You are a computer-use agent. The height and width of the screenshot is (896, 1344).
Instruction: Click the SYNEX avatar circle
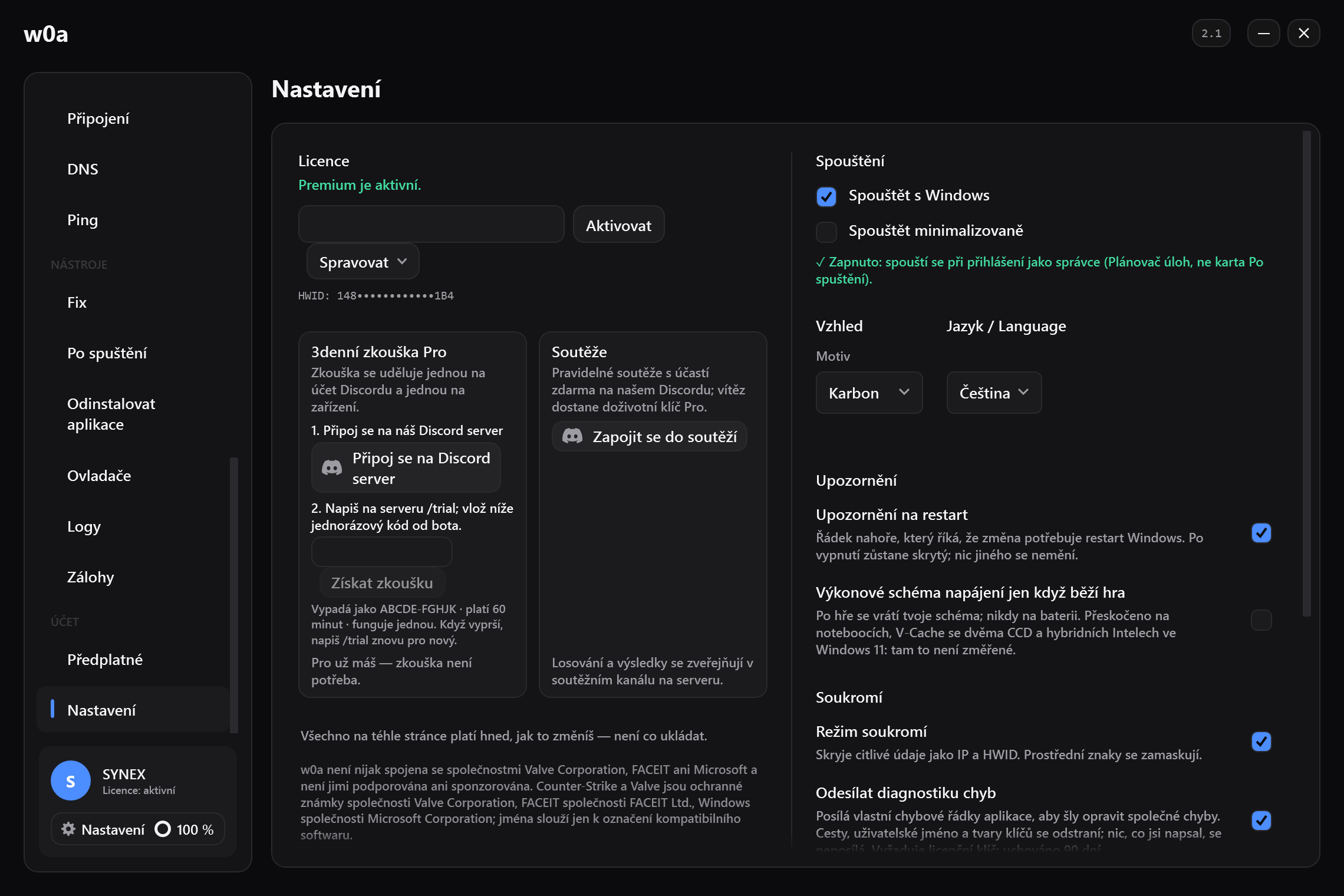(x=71, y=780)
